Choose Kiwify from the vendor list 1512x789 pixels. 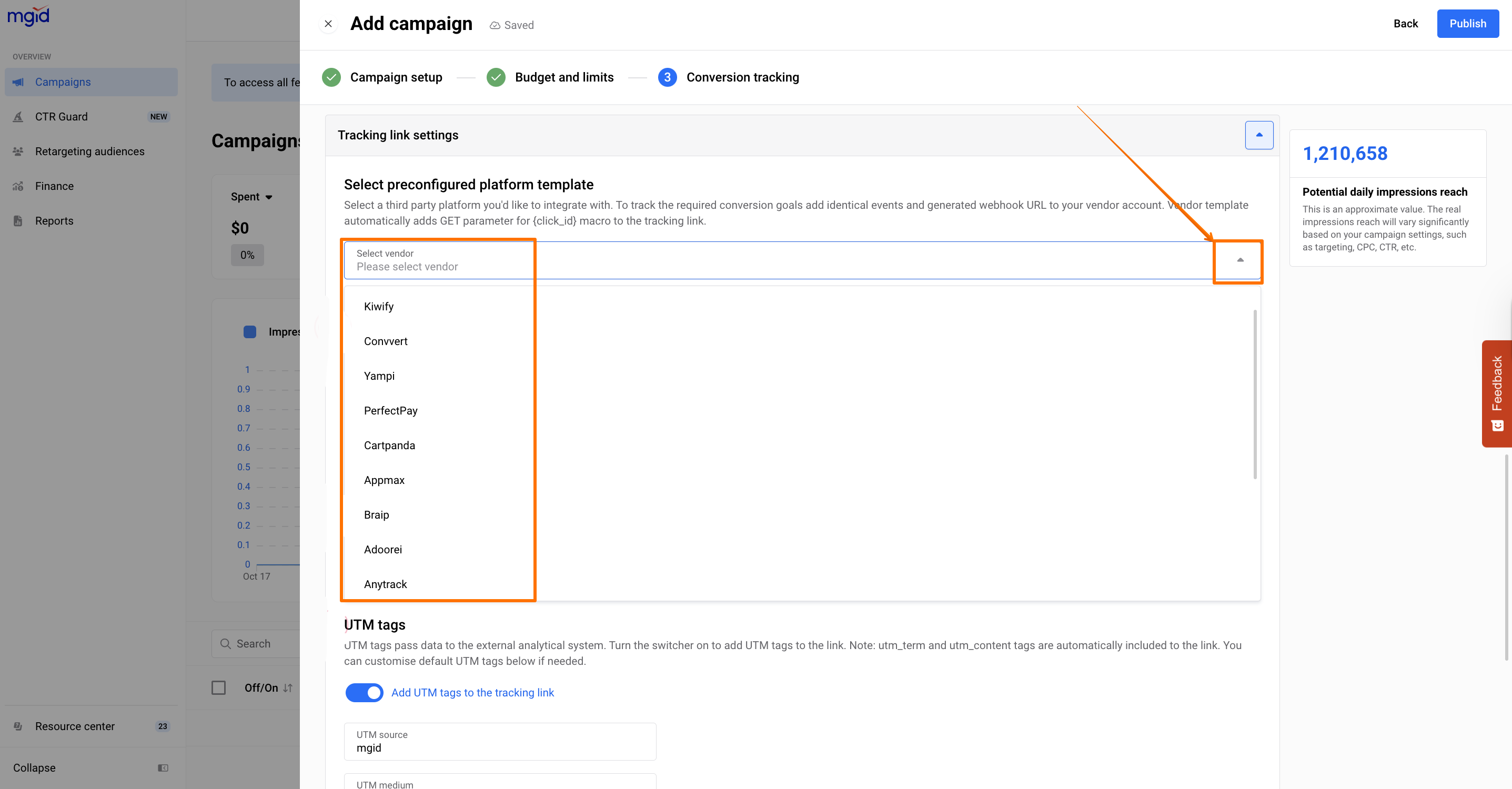379,307
